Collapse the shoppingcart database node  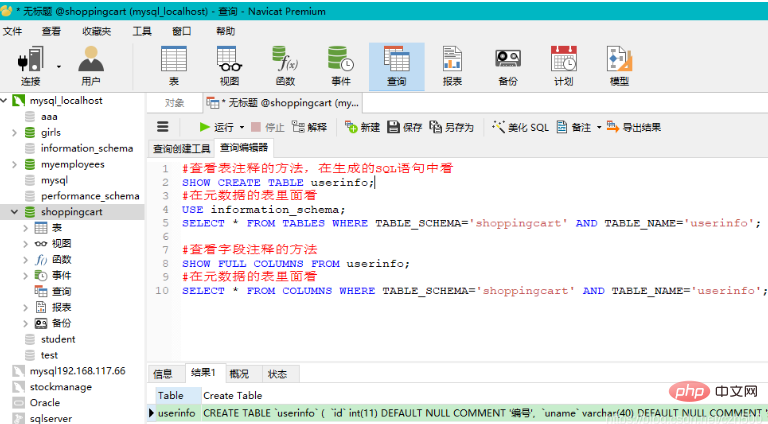coord(14,212)
